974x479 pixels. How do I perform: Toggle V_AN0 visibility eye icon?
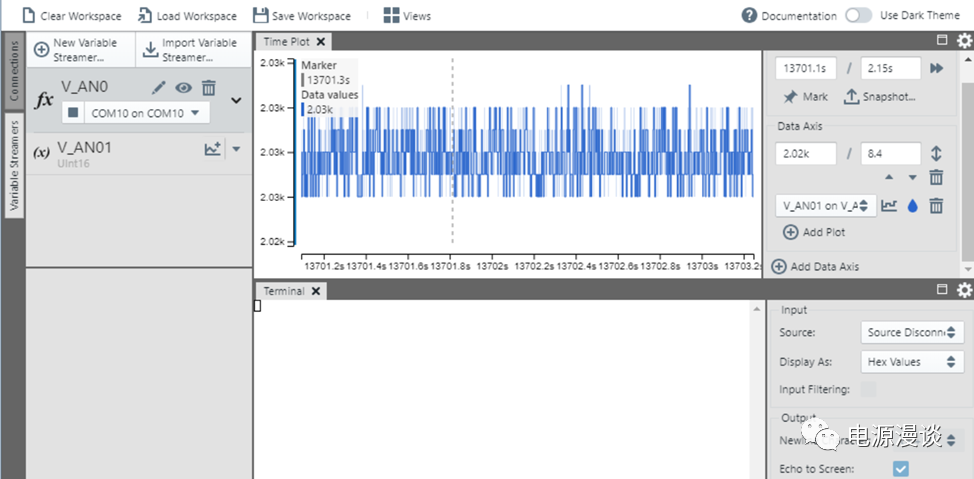coord(183,88)
